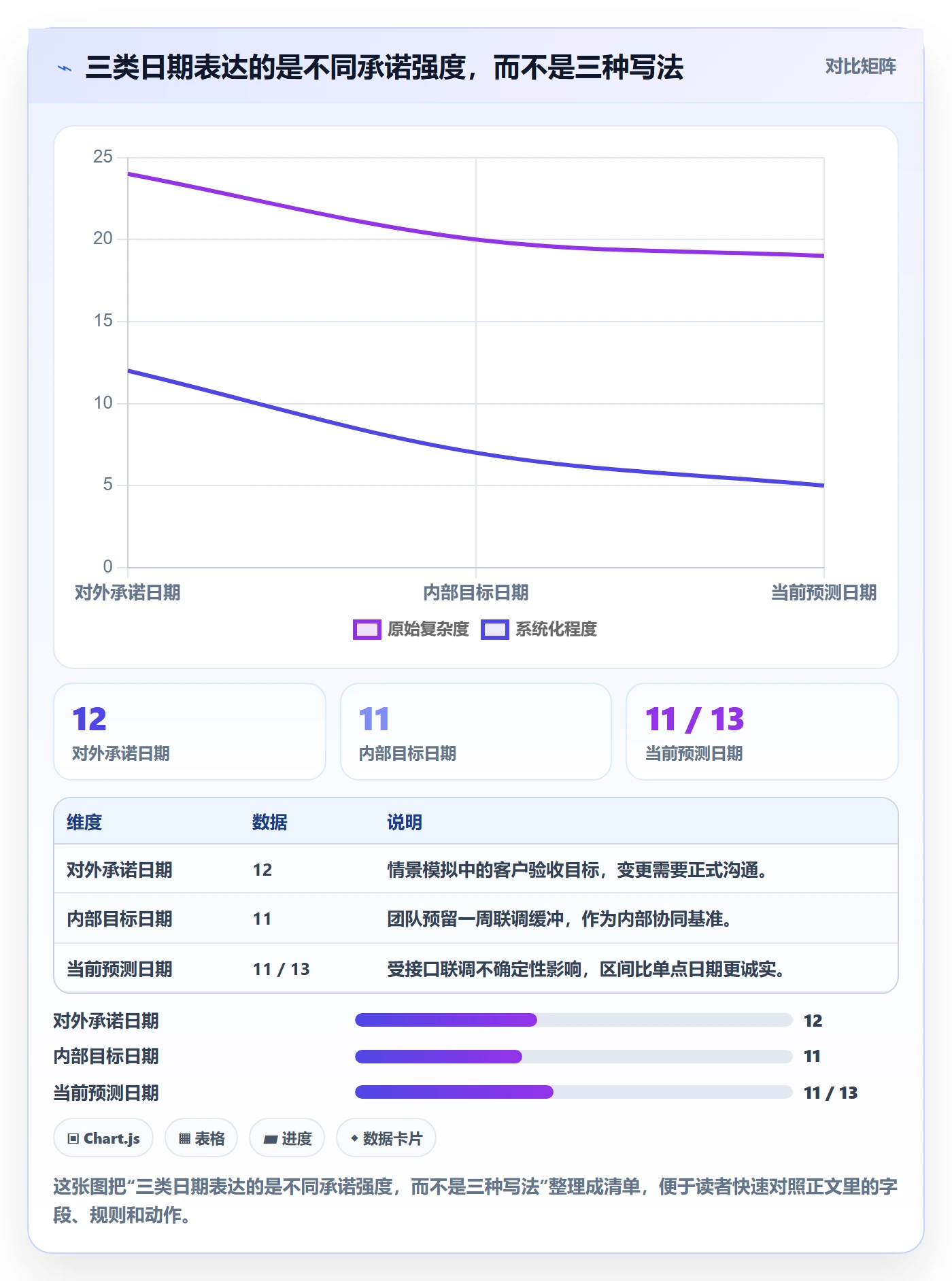Image resolution: width=952 pixels, height=1281 pixels.
Task: Click the table cell with value 11 / 13
Action: 282,969
